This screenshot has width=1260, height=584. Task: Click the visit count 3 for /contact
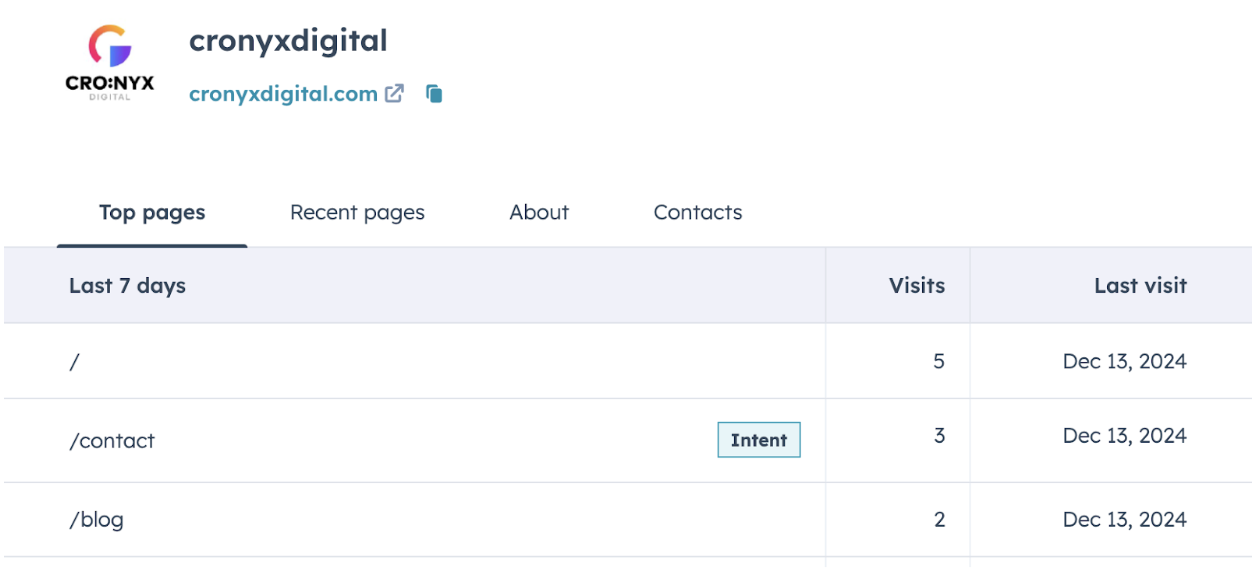point(938,436)
